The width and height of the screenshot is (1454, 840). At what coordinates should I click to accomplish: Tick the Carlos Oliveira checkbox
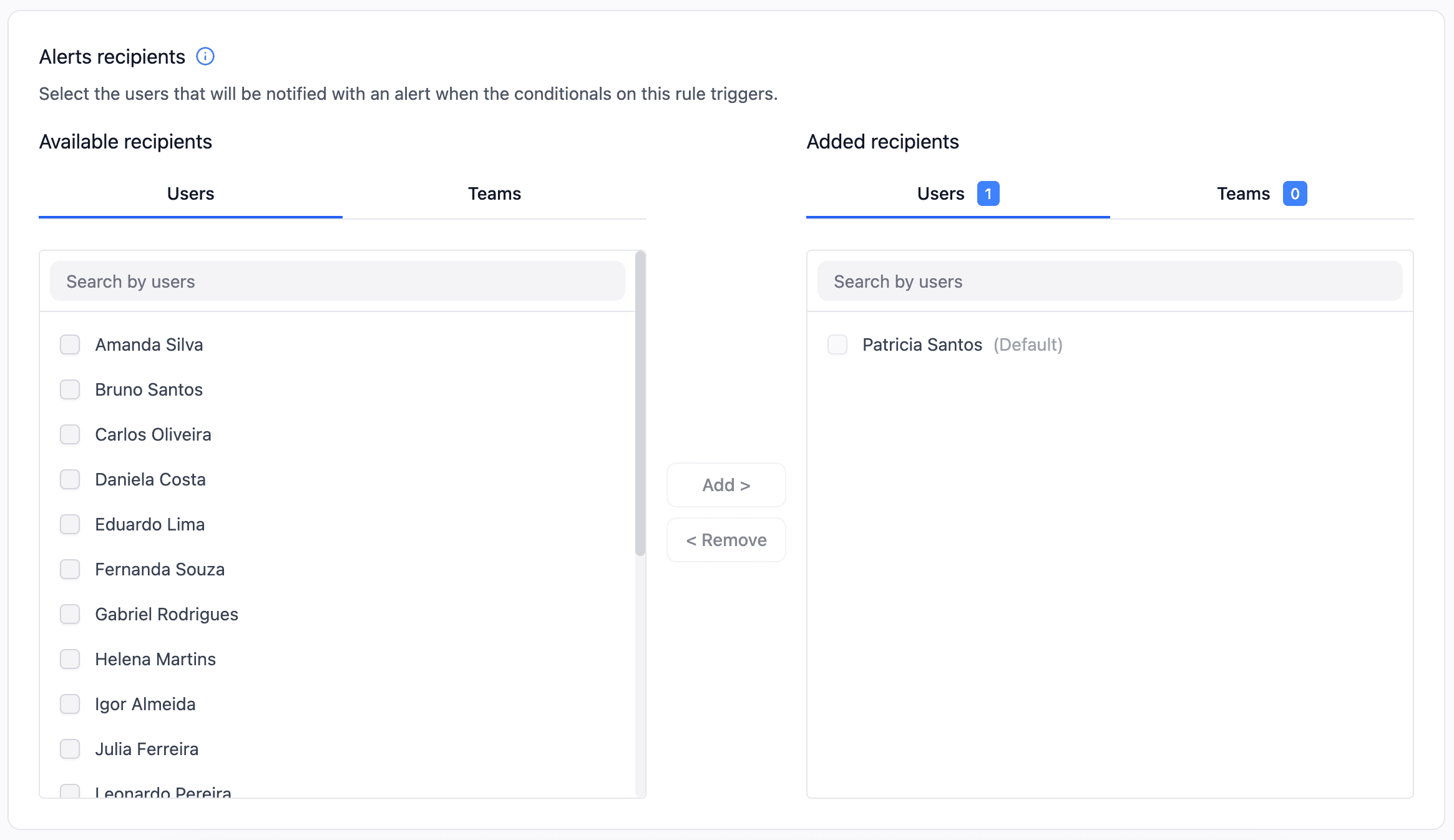[70, 434]
